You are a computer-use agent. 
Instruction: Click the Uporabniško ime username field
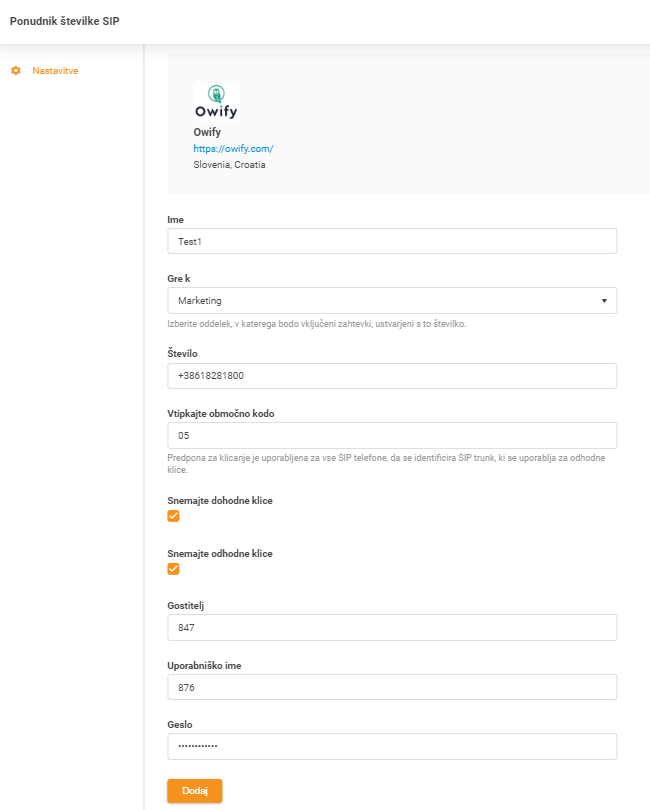390,686
